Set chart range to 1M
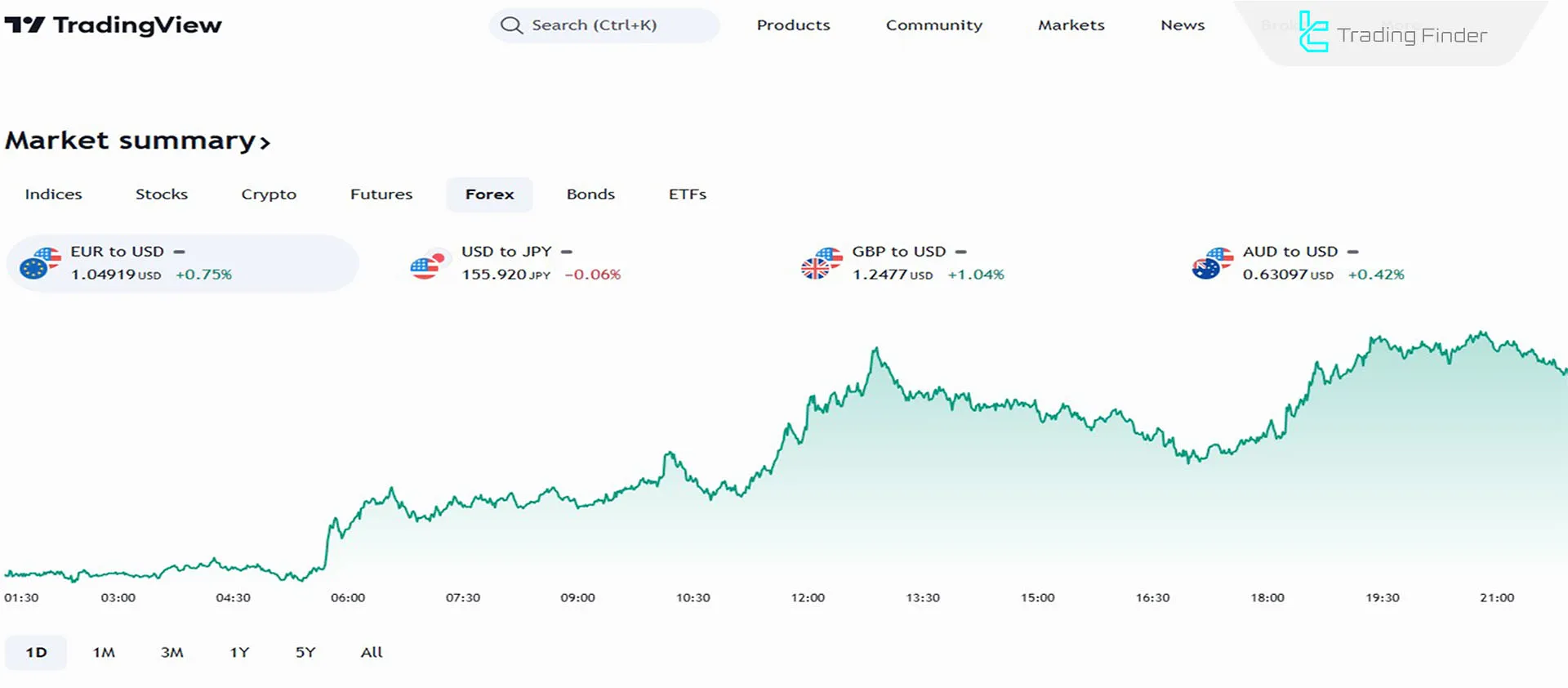The width and height of the screenshot is (1568, 688). [x=104, y=652]
